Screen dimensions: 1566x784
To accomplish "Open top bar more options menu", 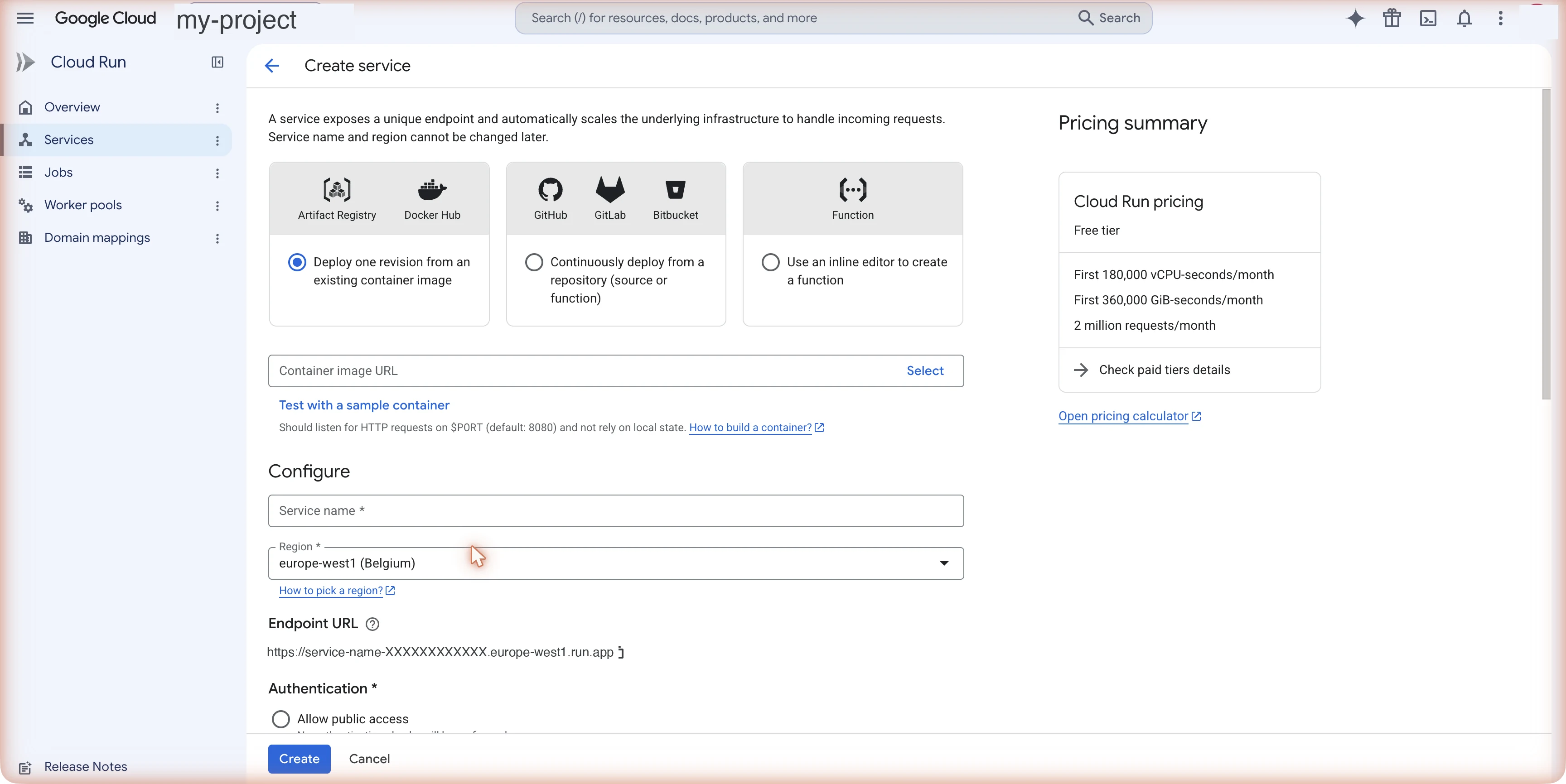I will pyautogui.click(x=1500, y=18).
